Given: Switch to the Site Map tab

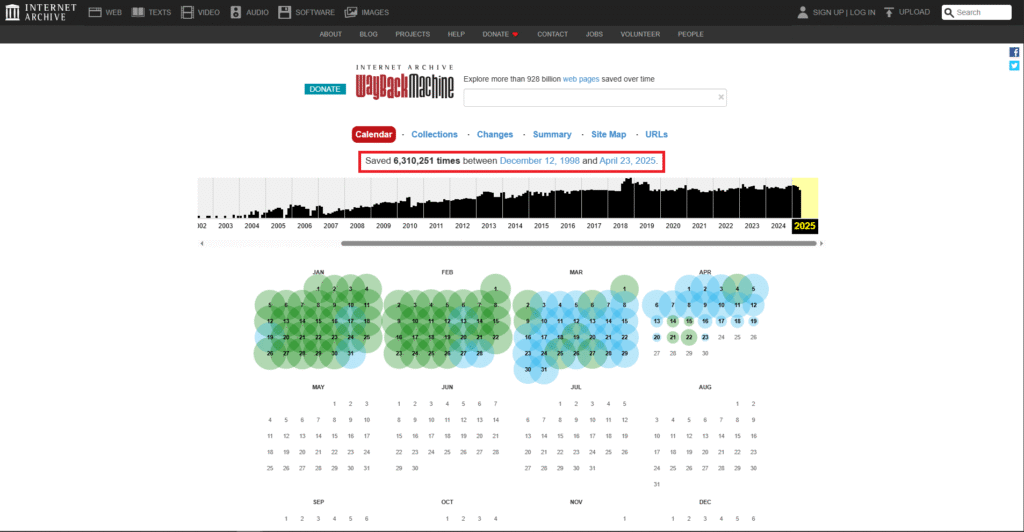Looking at the screenshot, I should (x=609, y=134).
